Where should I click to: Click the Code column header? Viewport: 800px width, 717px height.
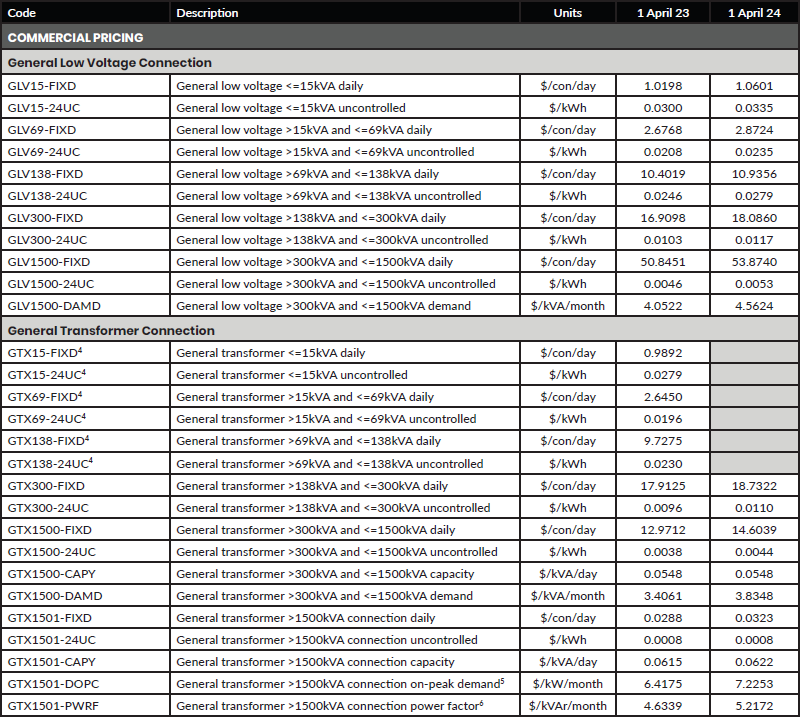[x=21, y=13]
